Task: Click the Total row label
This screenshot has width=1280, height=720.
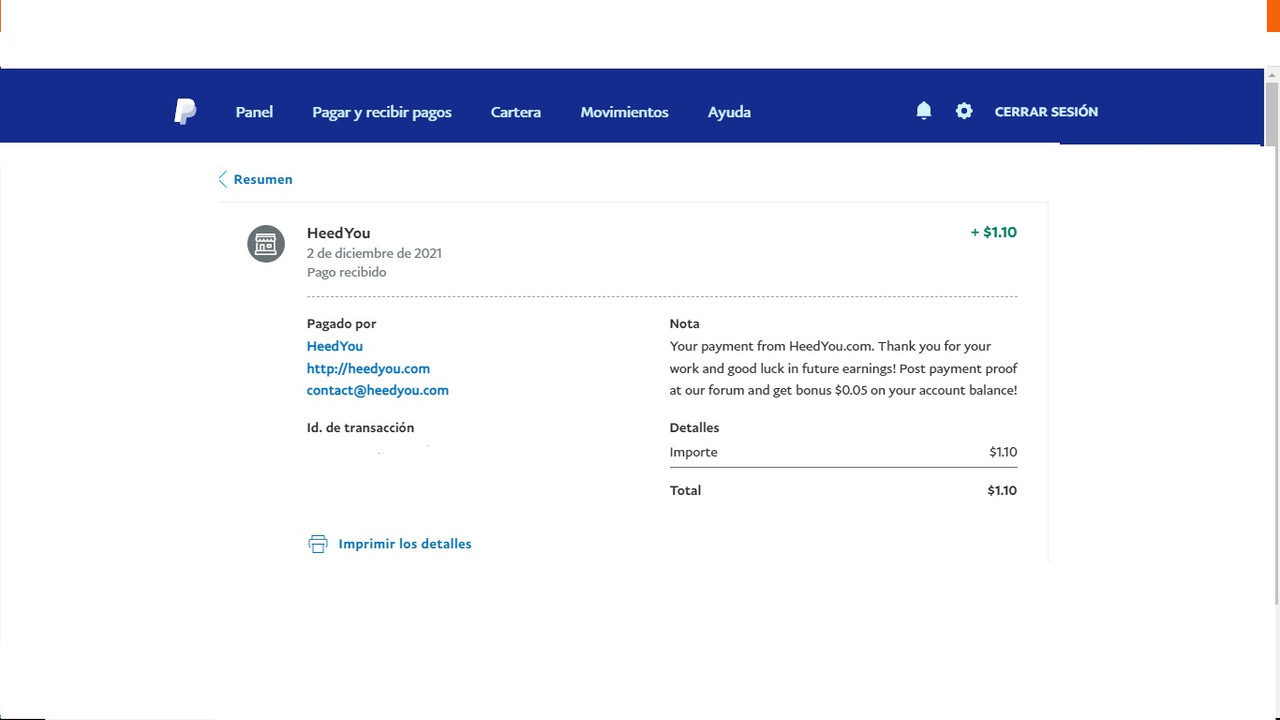Action: click(x=686, y=490)
